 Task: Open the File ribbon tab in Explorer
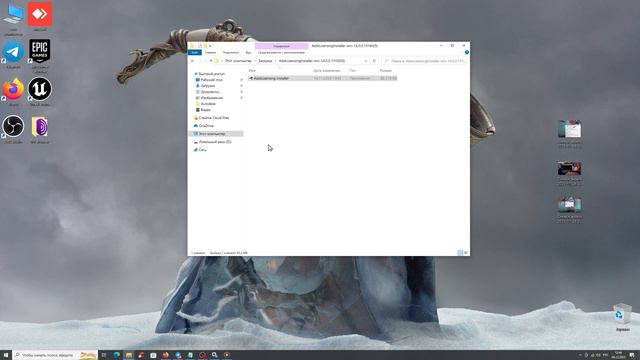(x=195, y=52)
